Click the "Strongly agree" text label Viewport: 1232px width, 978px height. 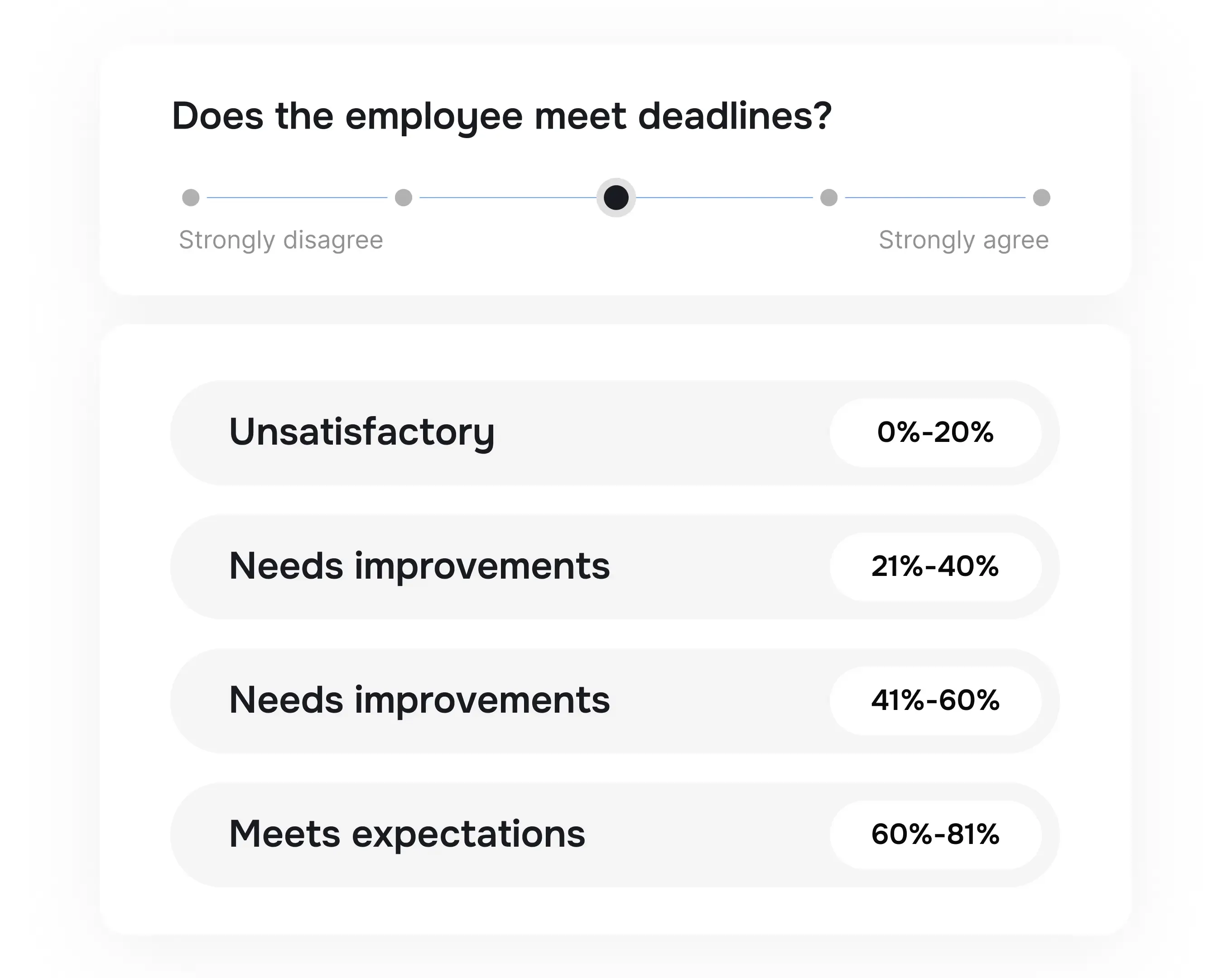(x=963, y=240)
